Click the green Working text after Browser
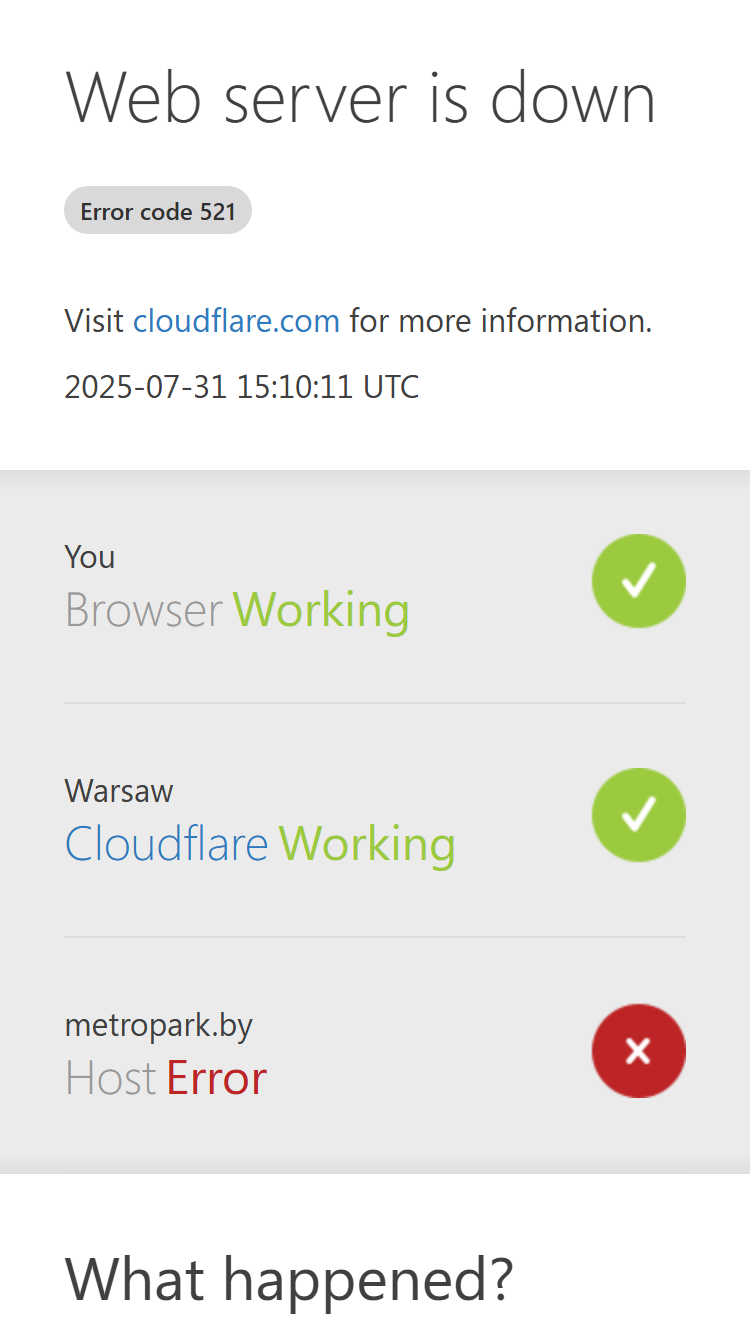 click(x=322, y=610)
